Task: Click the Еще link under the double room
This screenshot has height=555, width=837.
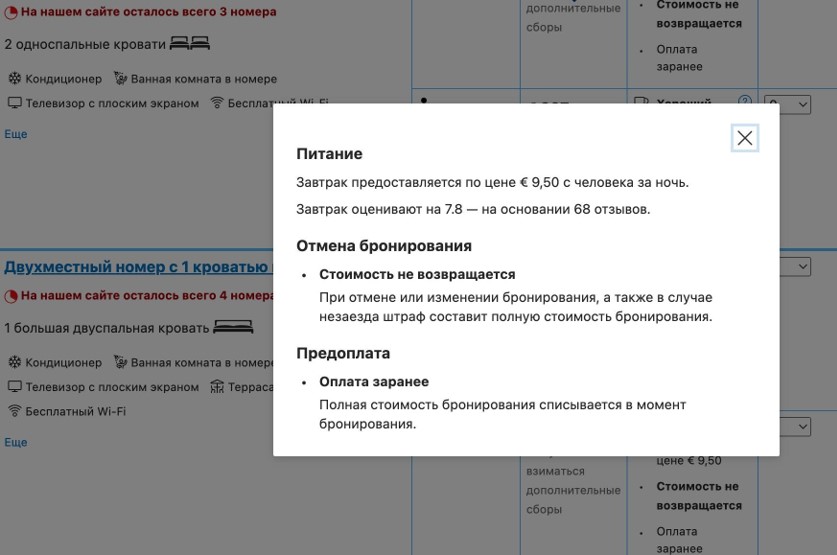Action: point(15,442)
